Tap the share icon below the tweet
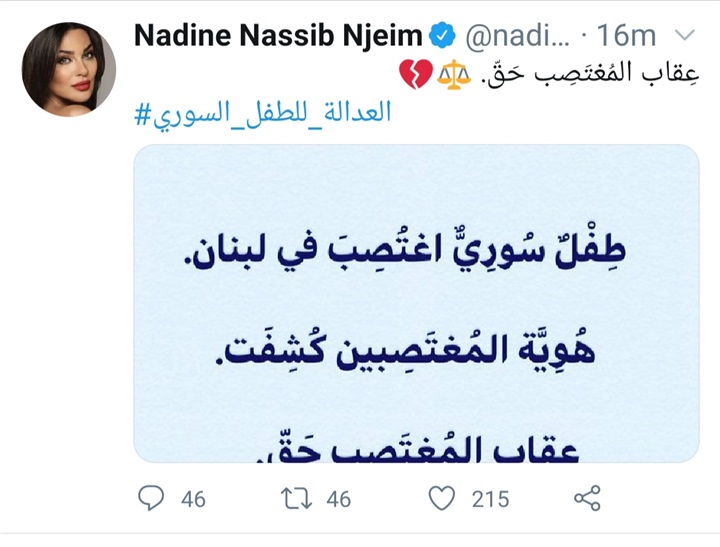The image size is (720, 547). [586, 497]
